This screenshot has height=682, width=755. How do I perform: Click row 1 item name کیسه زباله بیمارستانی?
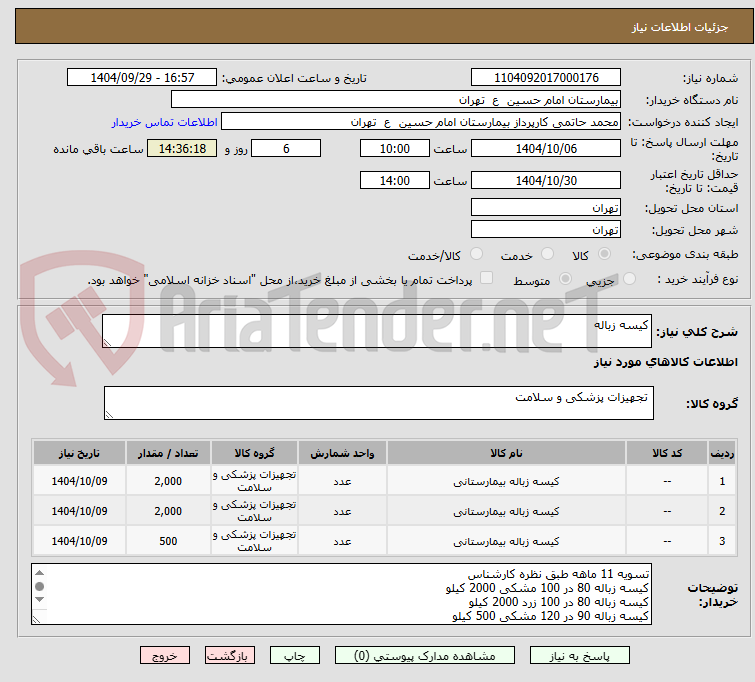click(506, 481)
